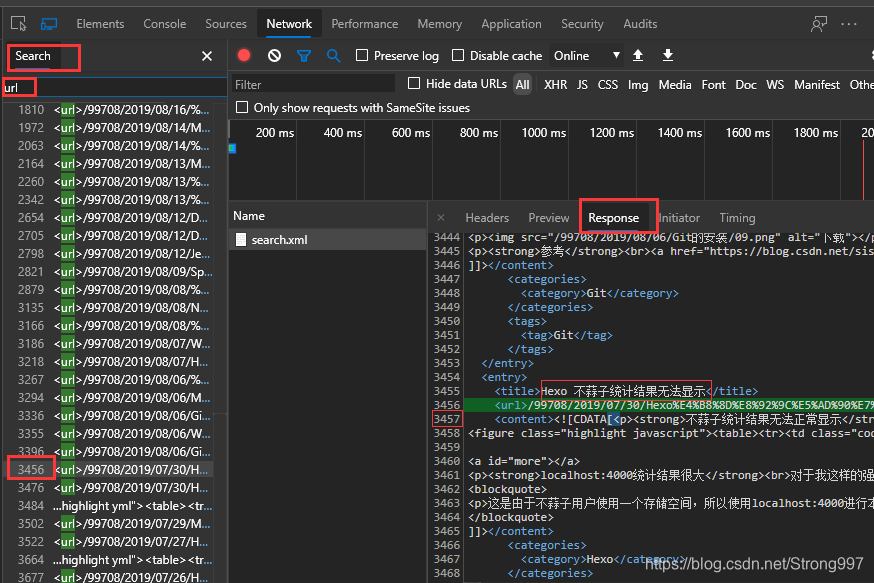Show the Preview tab of request

tap(548, 218)
